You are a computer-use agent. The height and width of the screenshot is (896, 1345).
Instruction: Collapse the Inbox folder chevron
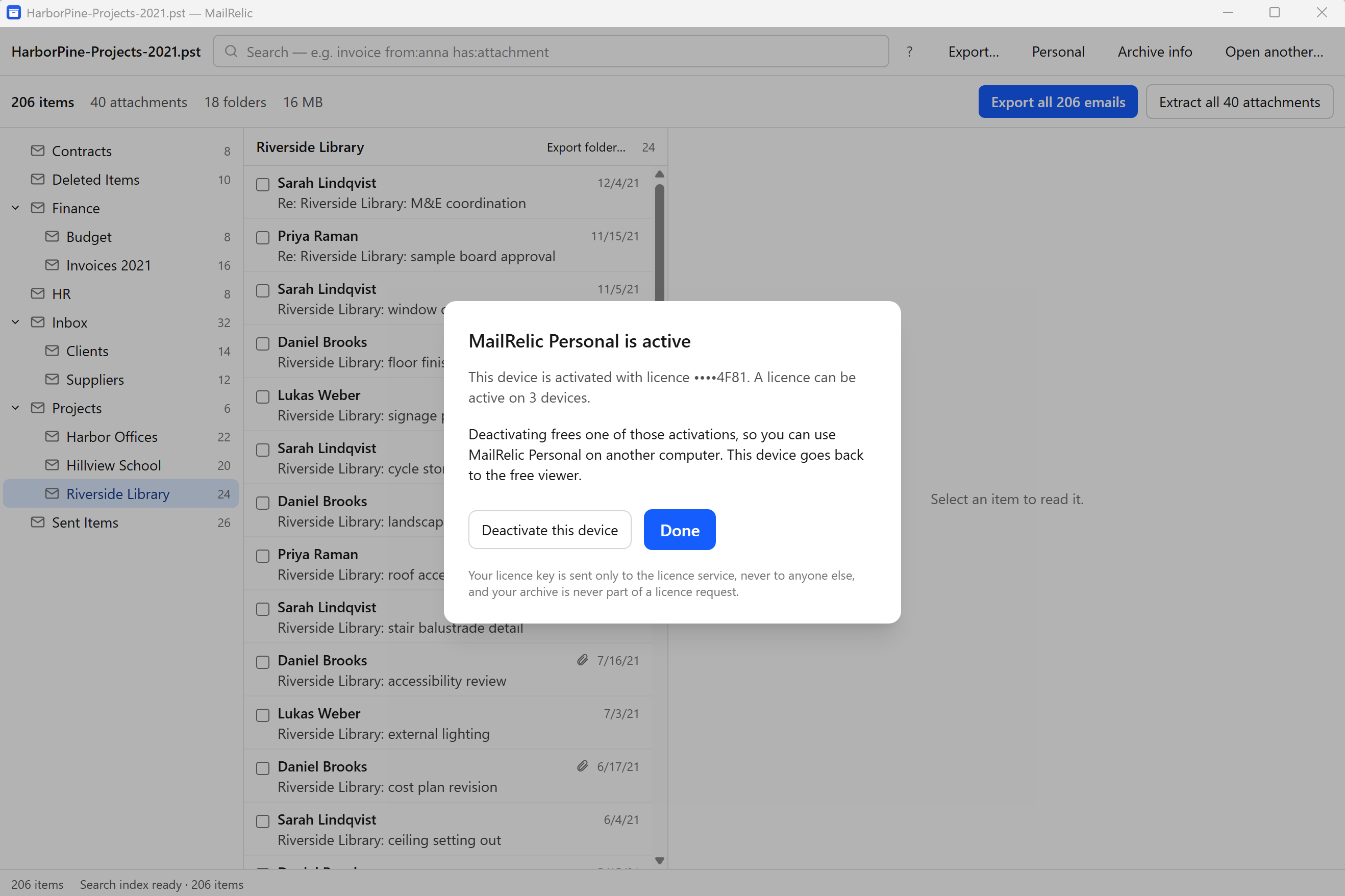[x=15, y=322]
